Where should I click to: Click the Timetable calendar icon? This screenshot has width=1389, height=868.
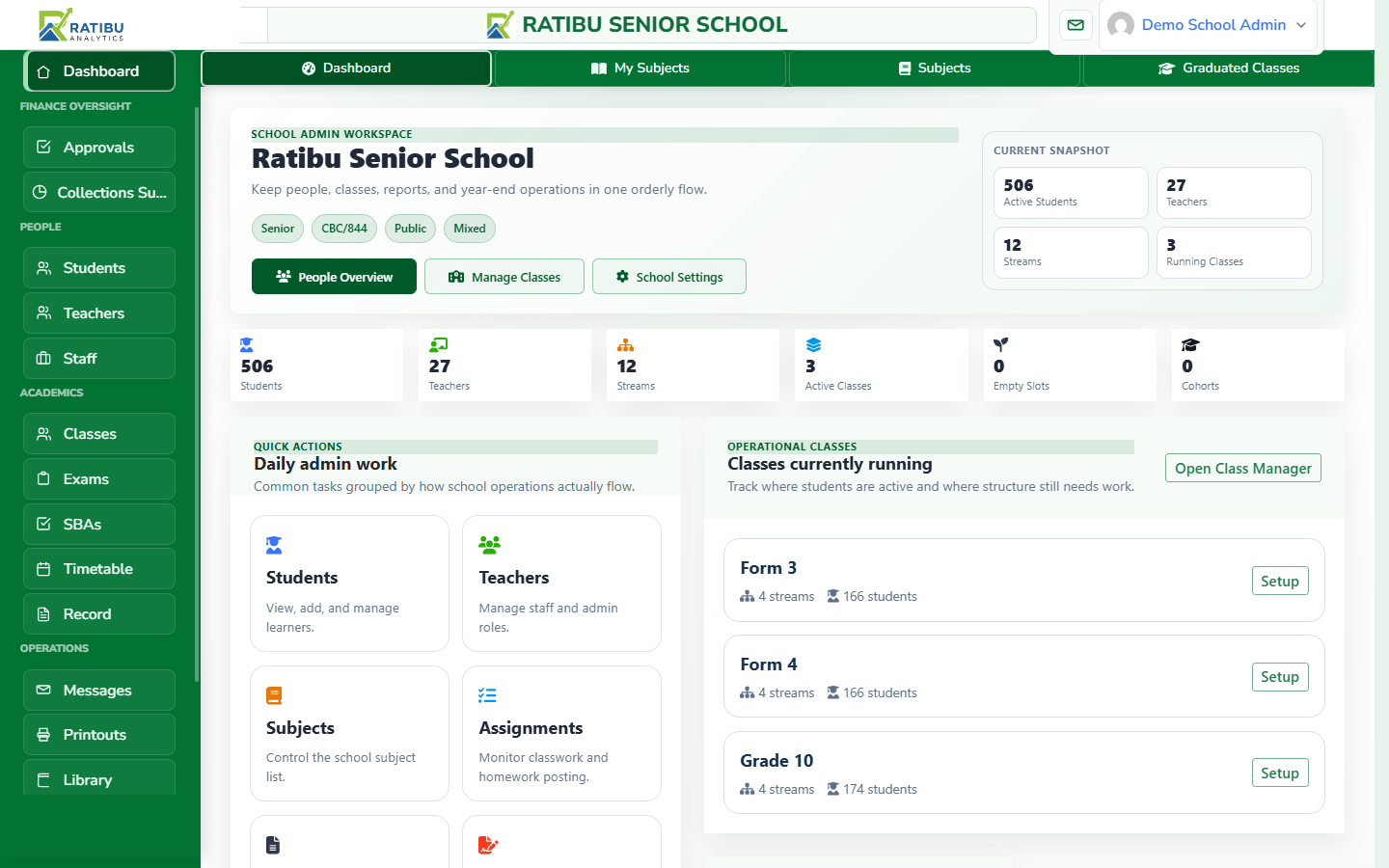[43, 569]
